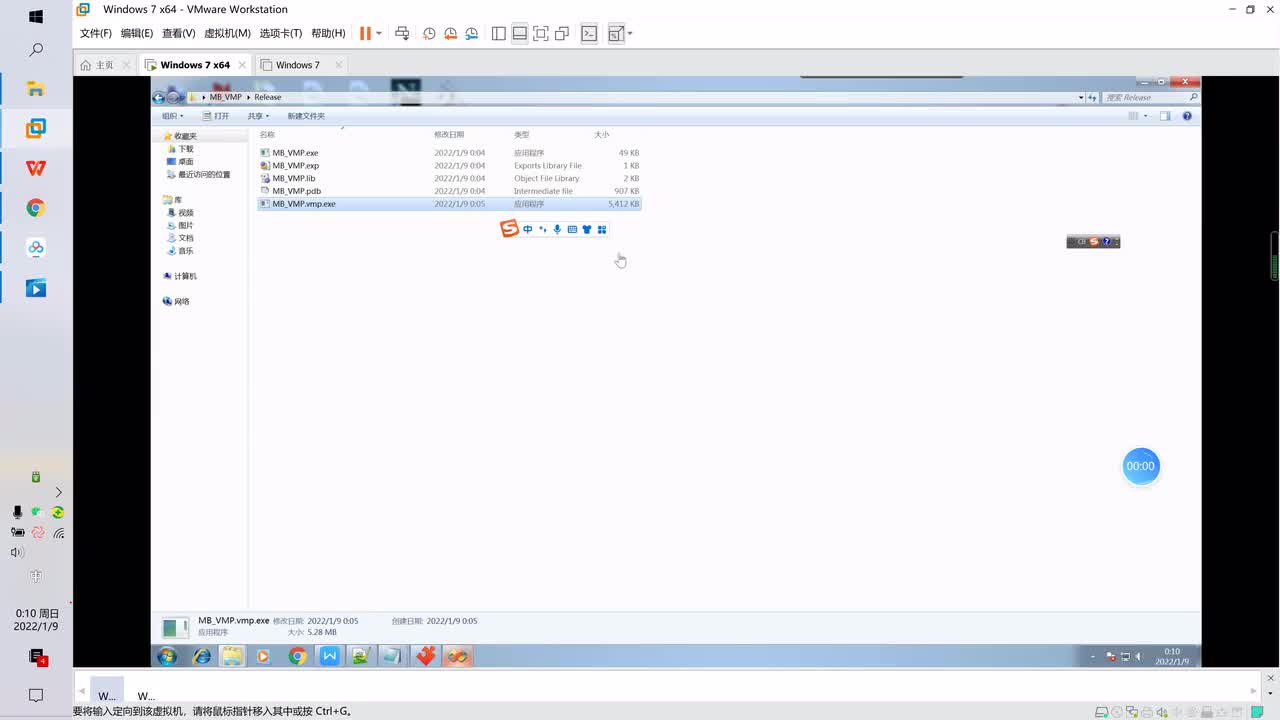Screen dimensions: 1280x720
Task: Open the Sogou skin shirt icon
Action: pos(587,230)
